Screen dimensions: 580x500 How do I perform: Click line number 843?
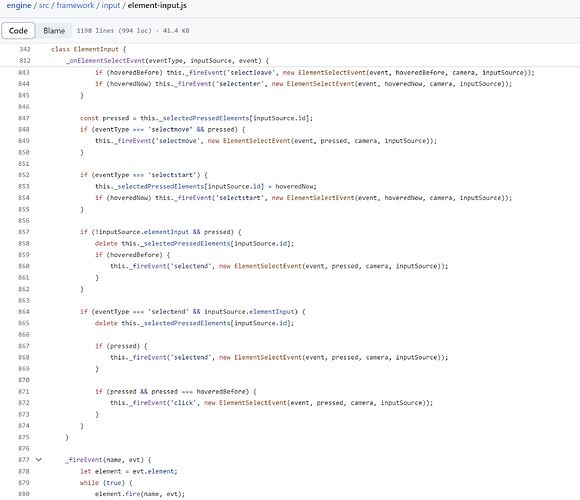point(24,72)
